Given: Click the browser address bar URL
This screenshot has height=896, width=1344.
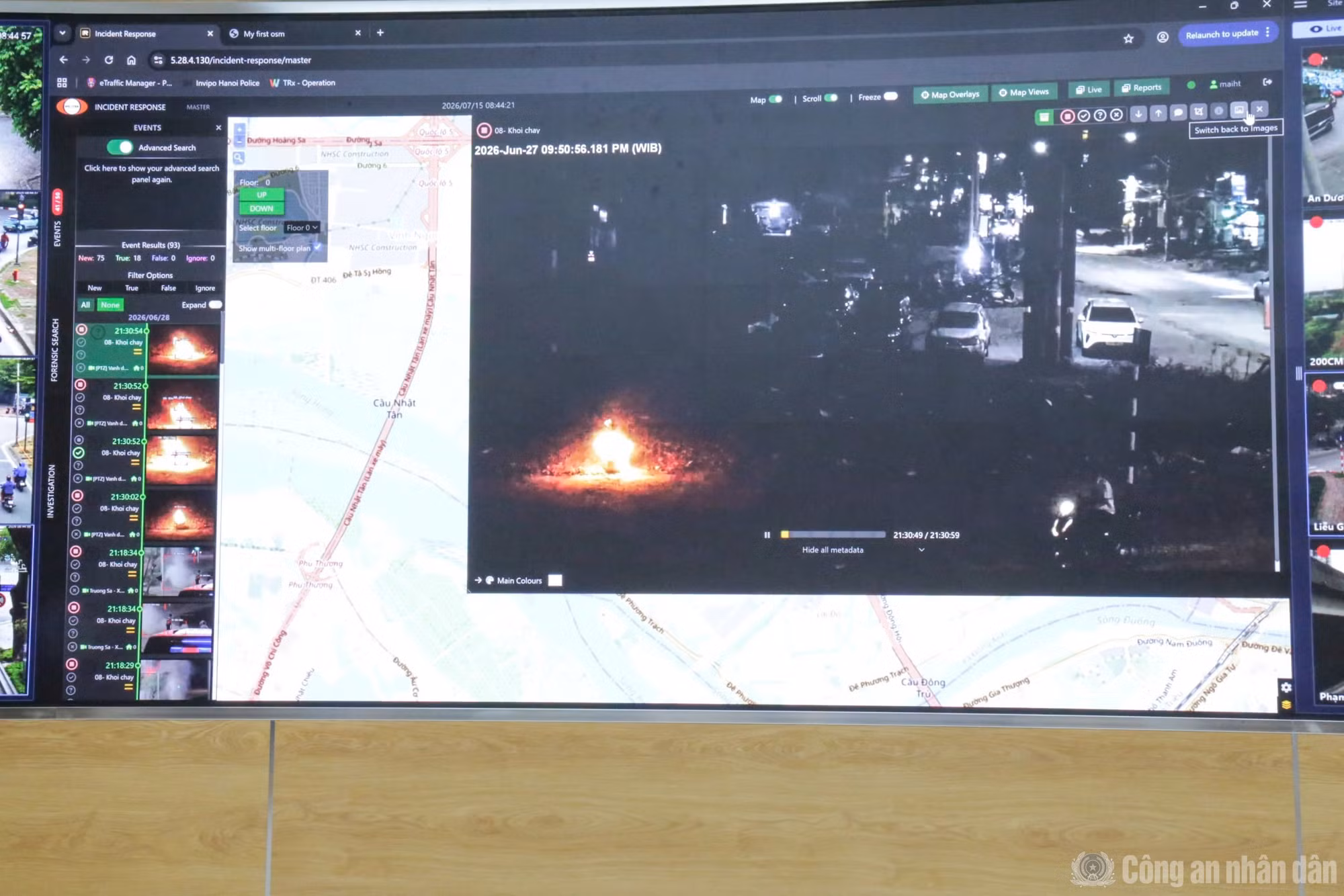Looking at the screenshot, I should 241,60.
